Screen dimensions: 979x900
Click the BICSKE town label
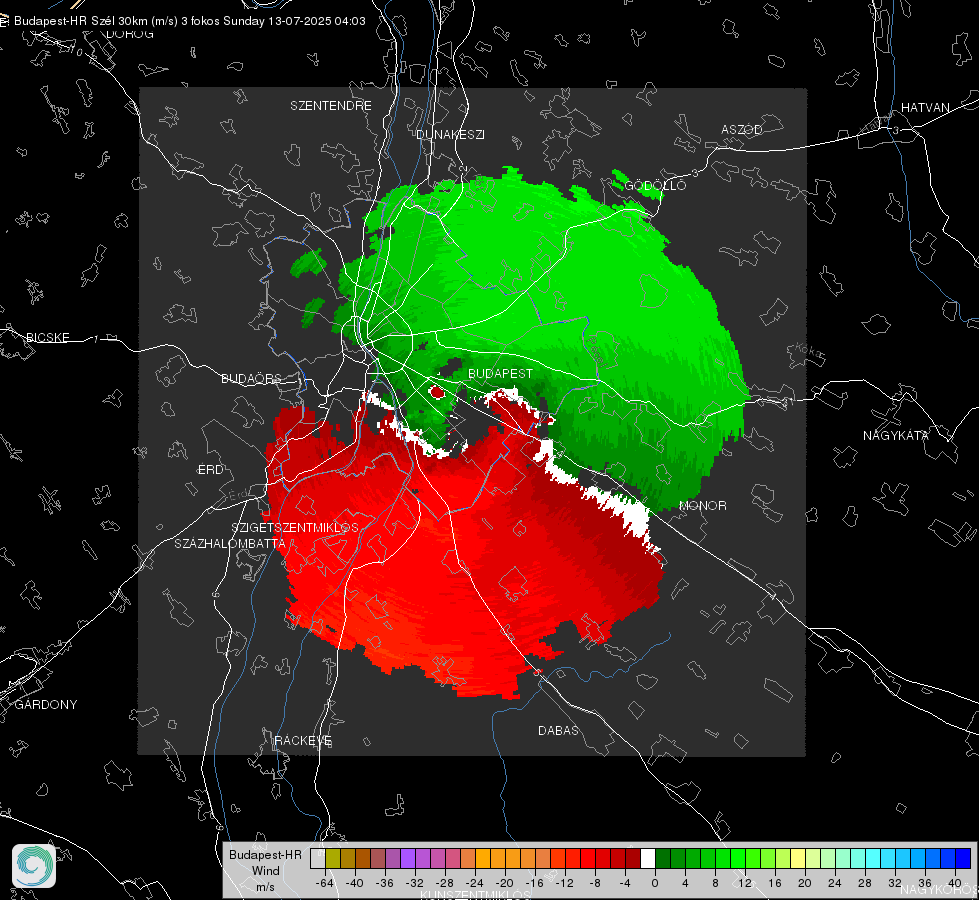[47, 337]
